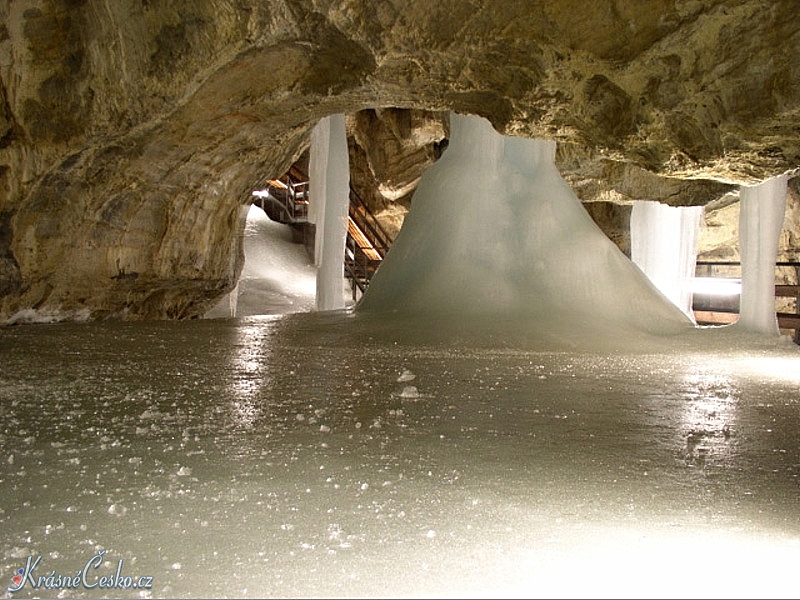
Task: Click the wooden staircase railing
Action: pos(364,240)
